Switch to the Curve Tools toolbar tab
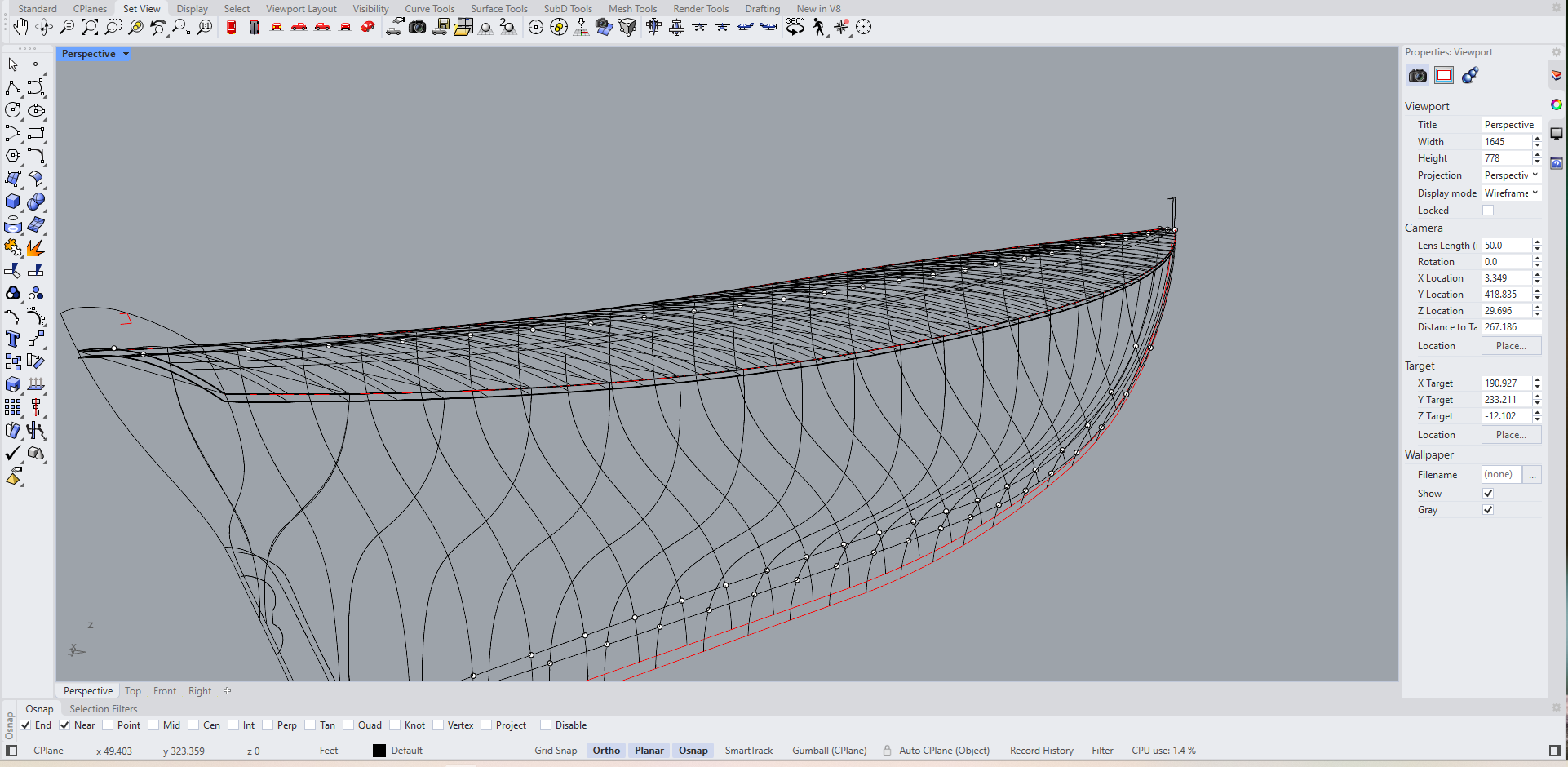Image resolution: width=1568 pixels, height=767 pixels. [x=429, y=9]
